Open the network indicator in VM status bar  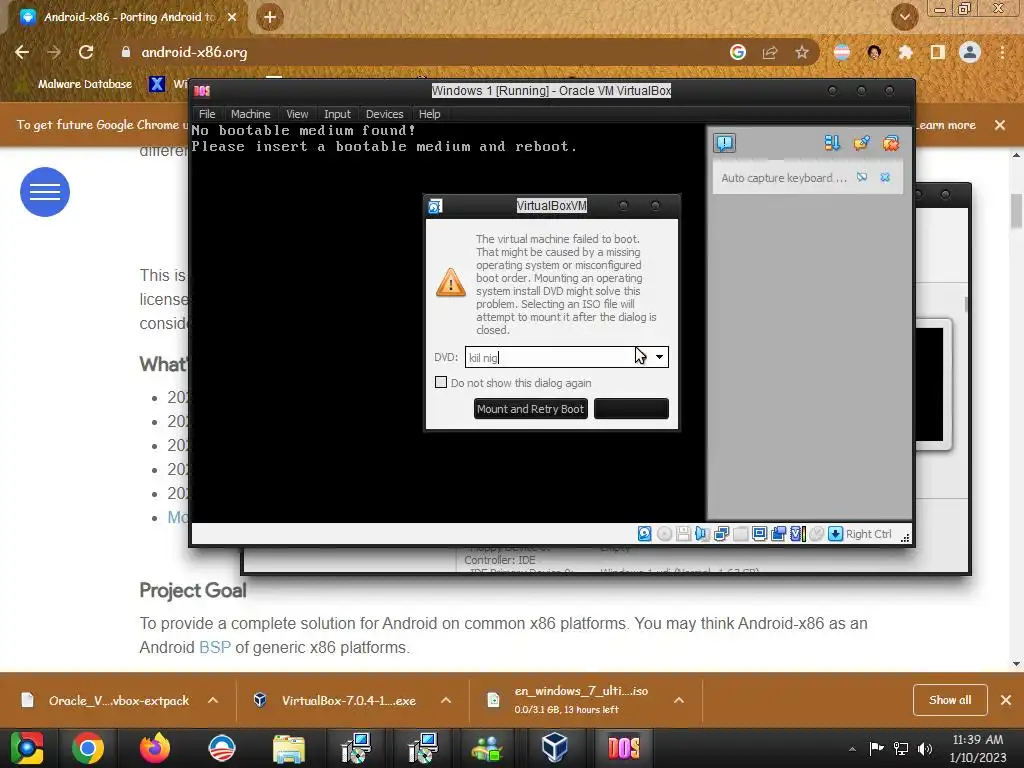[721, 534]
